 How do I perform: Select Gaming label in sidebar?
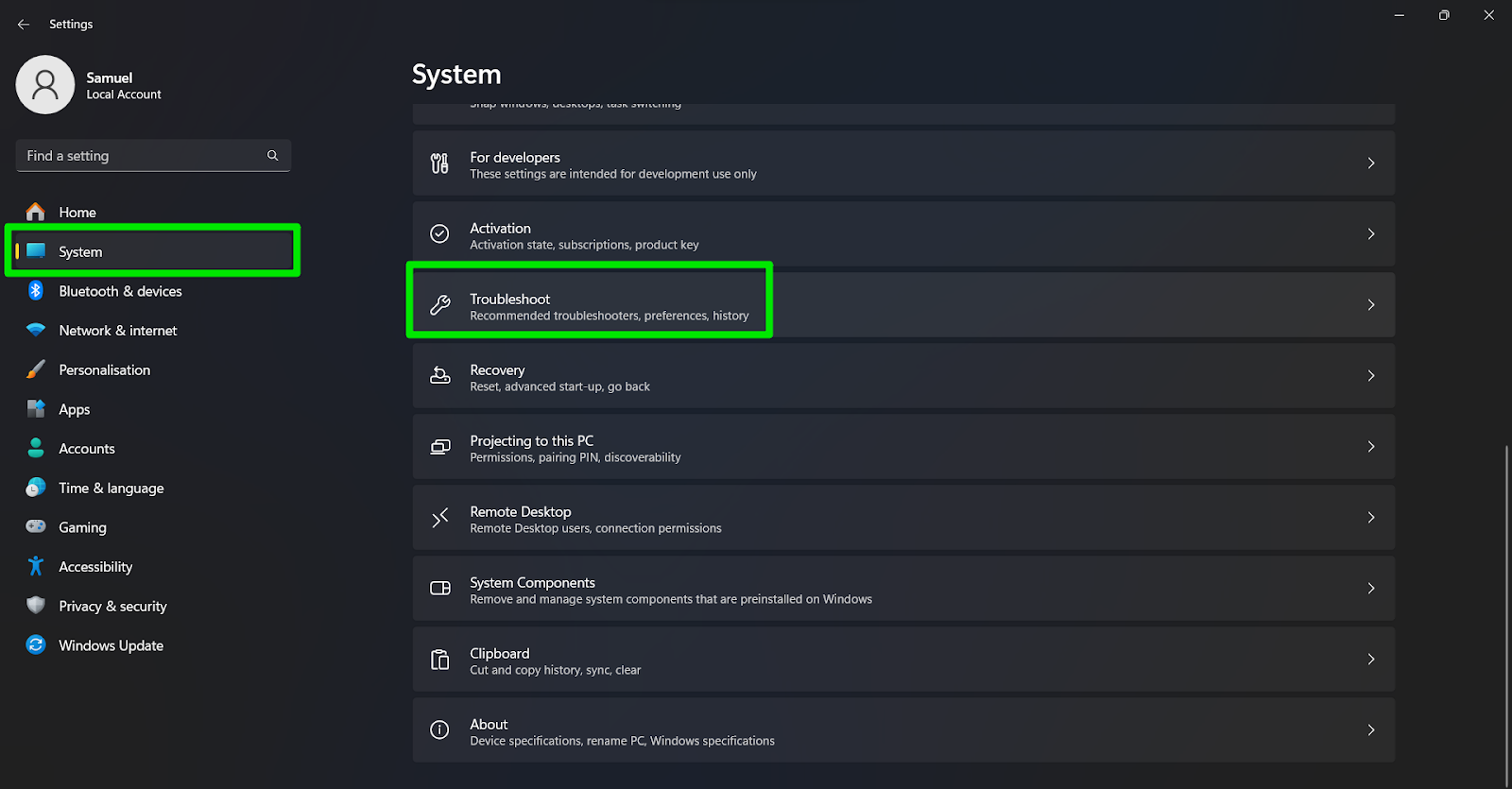(x=82, y=527)
